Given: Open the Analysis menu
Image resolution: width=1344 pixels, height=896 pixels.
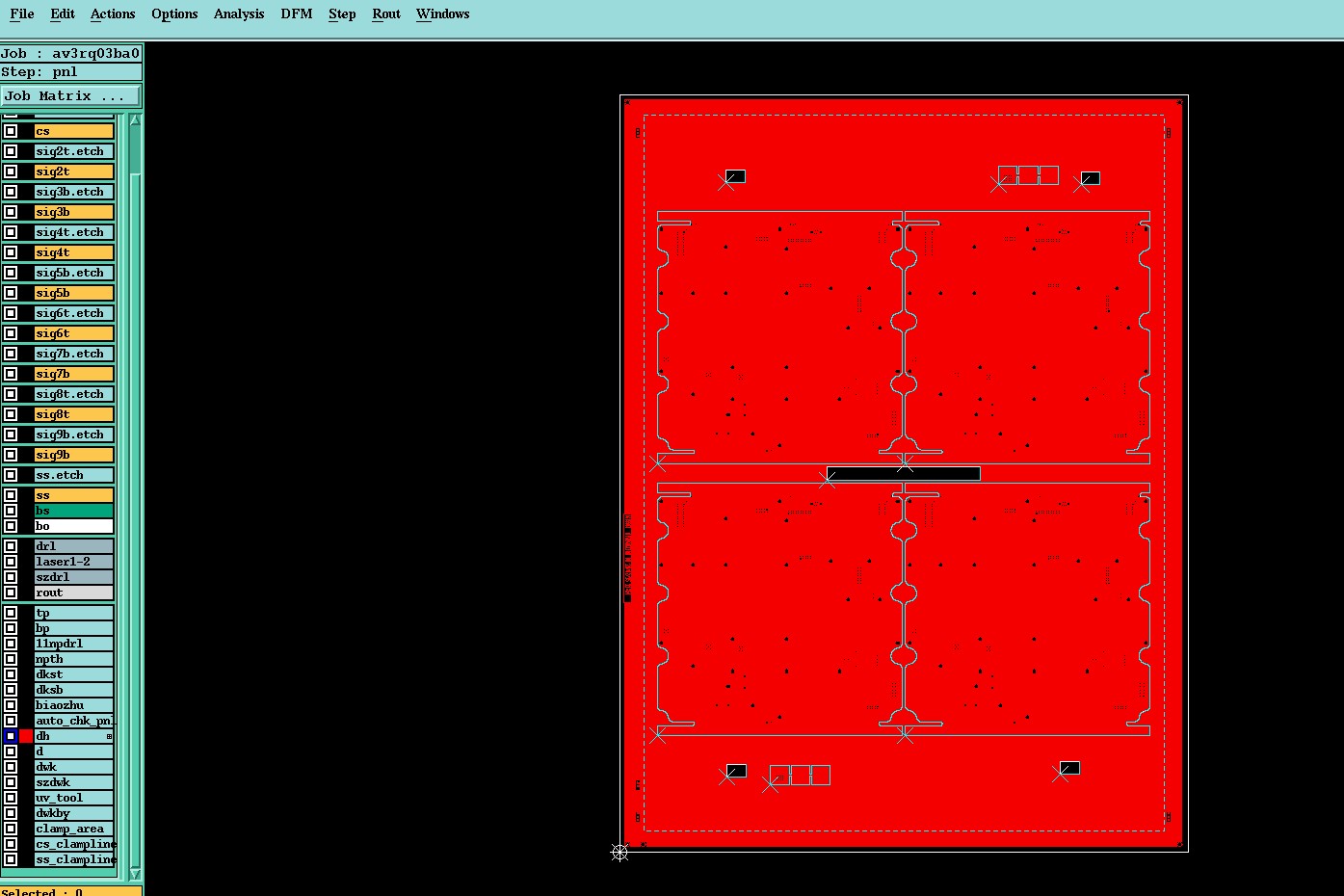Looking at the screenshot, I should pos(239,13).
